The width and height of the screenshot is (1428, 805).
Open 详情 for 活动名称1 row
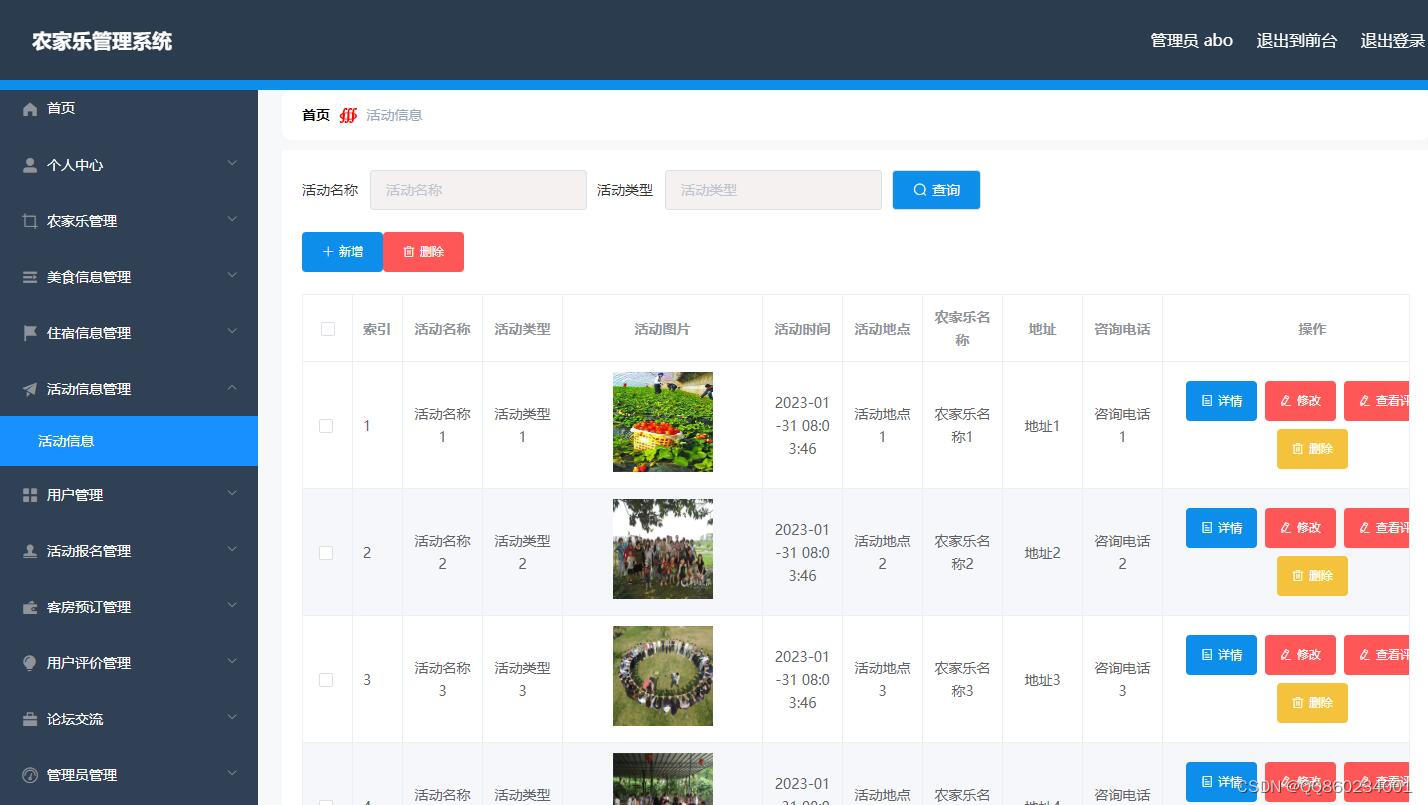click(1221, 401)
